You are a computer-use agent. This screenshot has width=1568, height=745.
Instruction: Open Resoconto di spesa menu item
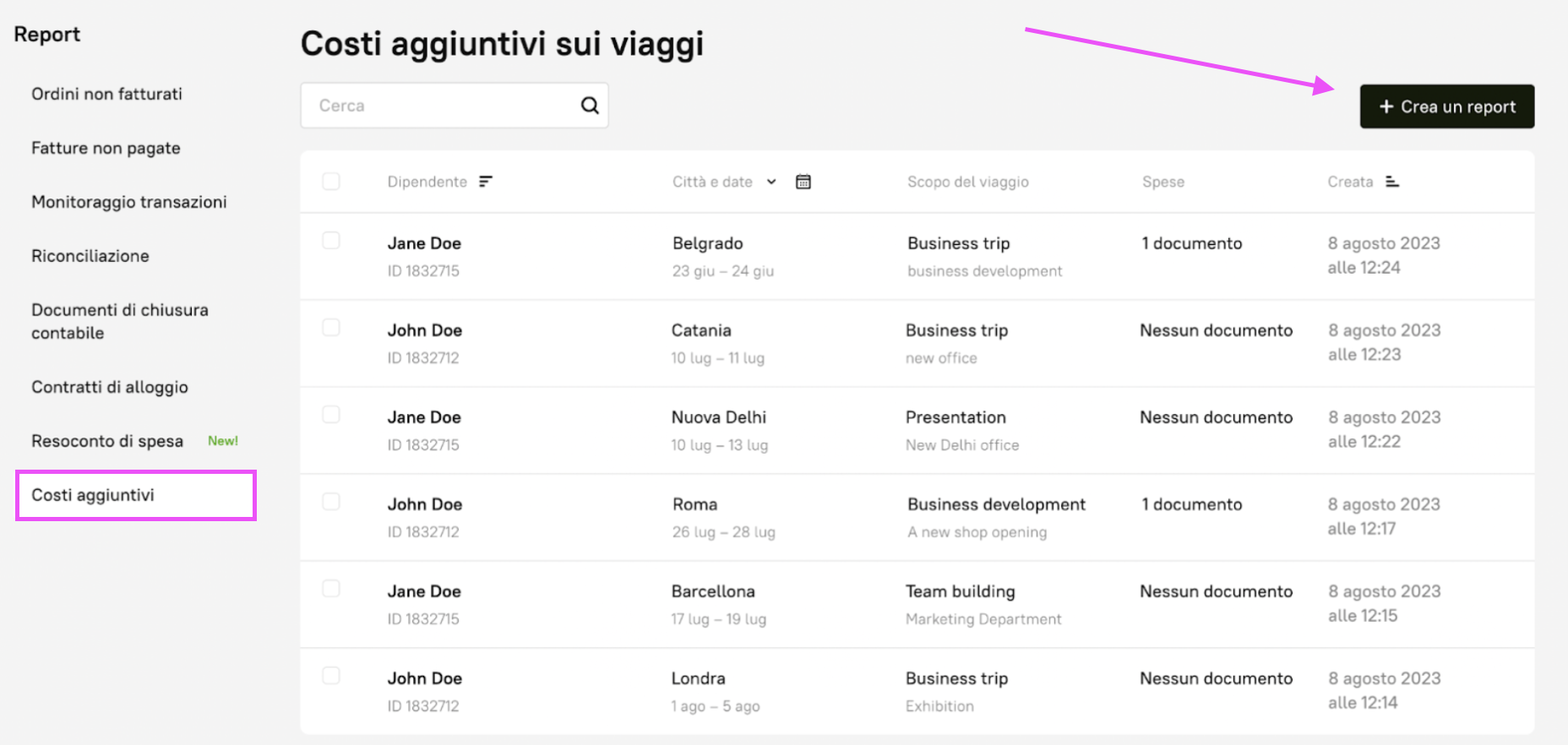pos(107,441)
